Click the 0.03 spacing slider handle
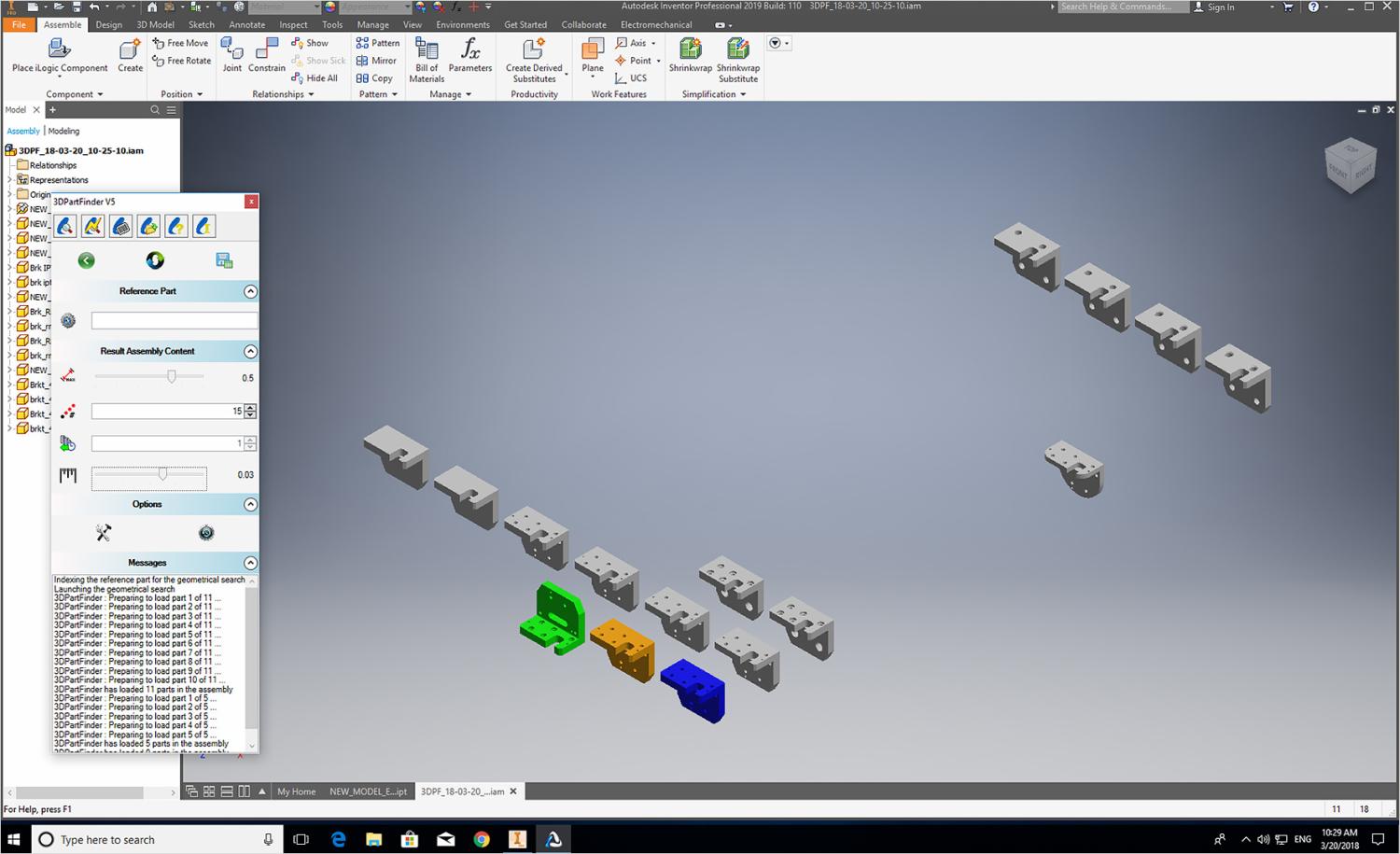Image resolution: width=1400 pixels, height=854 pixels. (x=162, y=474)
